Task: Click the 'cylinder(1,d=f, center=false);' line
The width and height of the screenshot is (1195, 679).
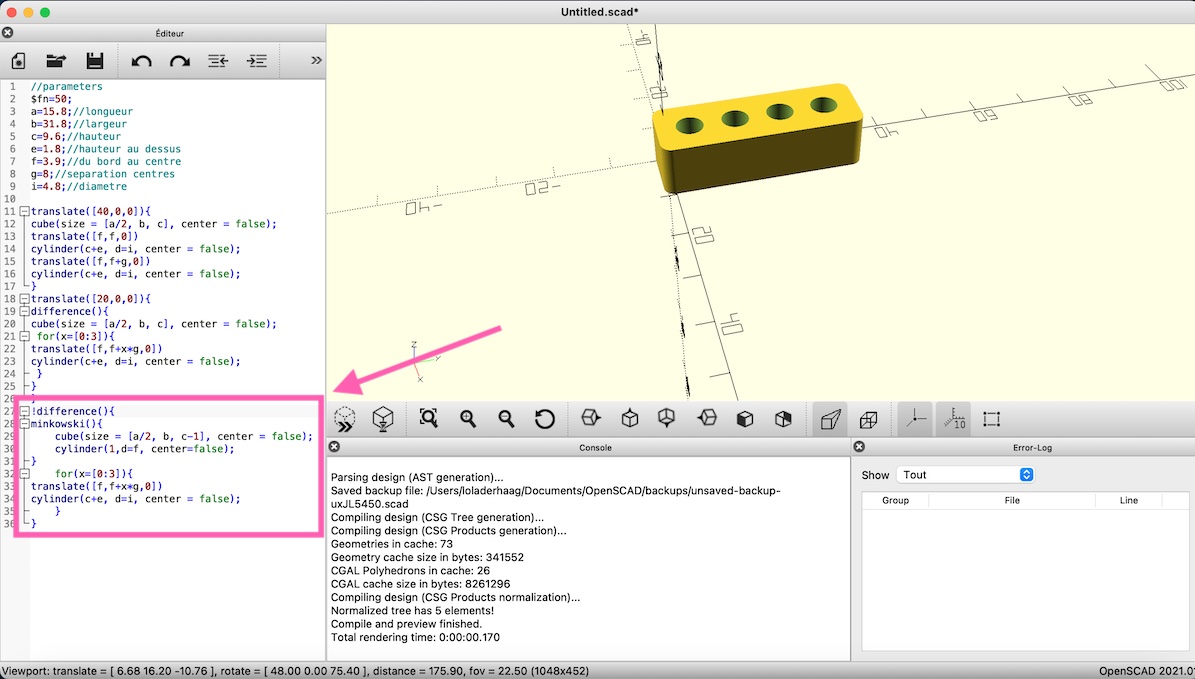Action: tap(145, 449)
